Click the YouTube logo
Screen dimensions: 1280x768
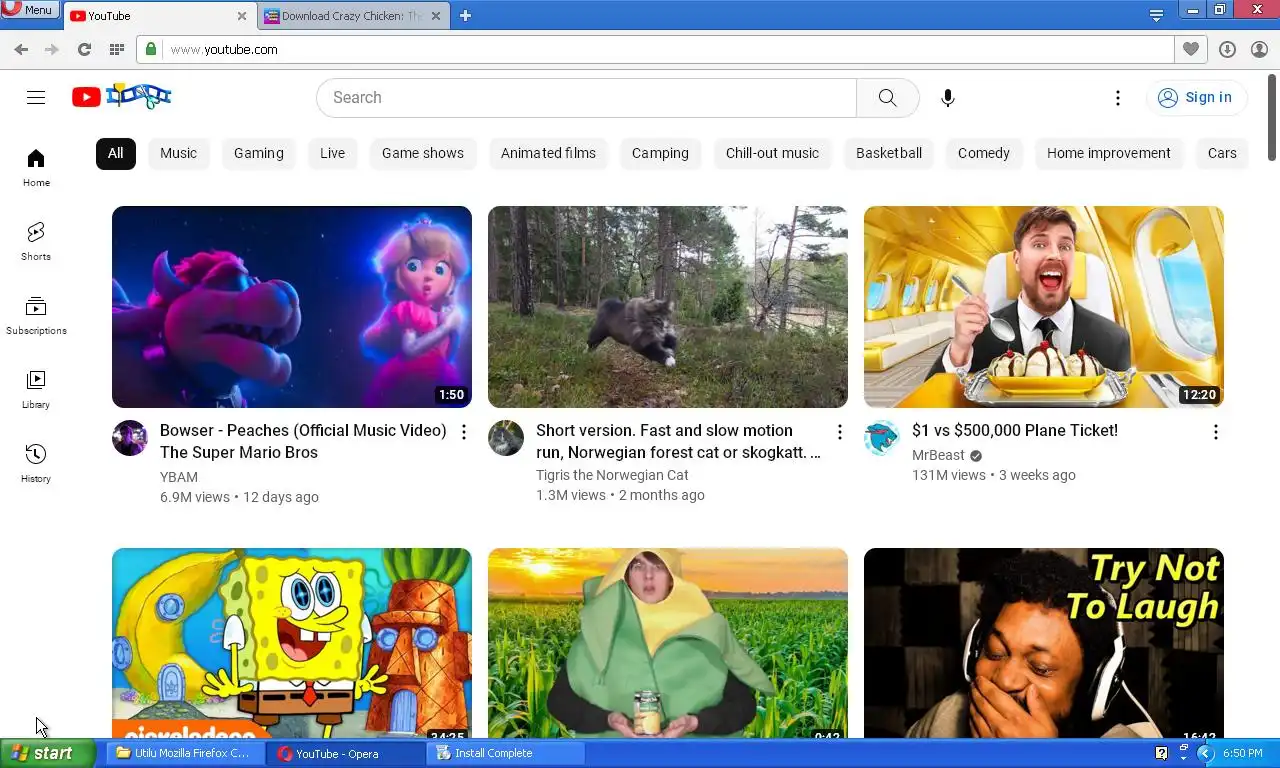coord(122,97)
